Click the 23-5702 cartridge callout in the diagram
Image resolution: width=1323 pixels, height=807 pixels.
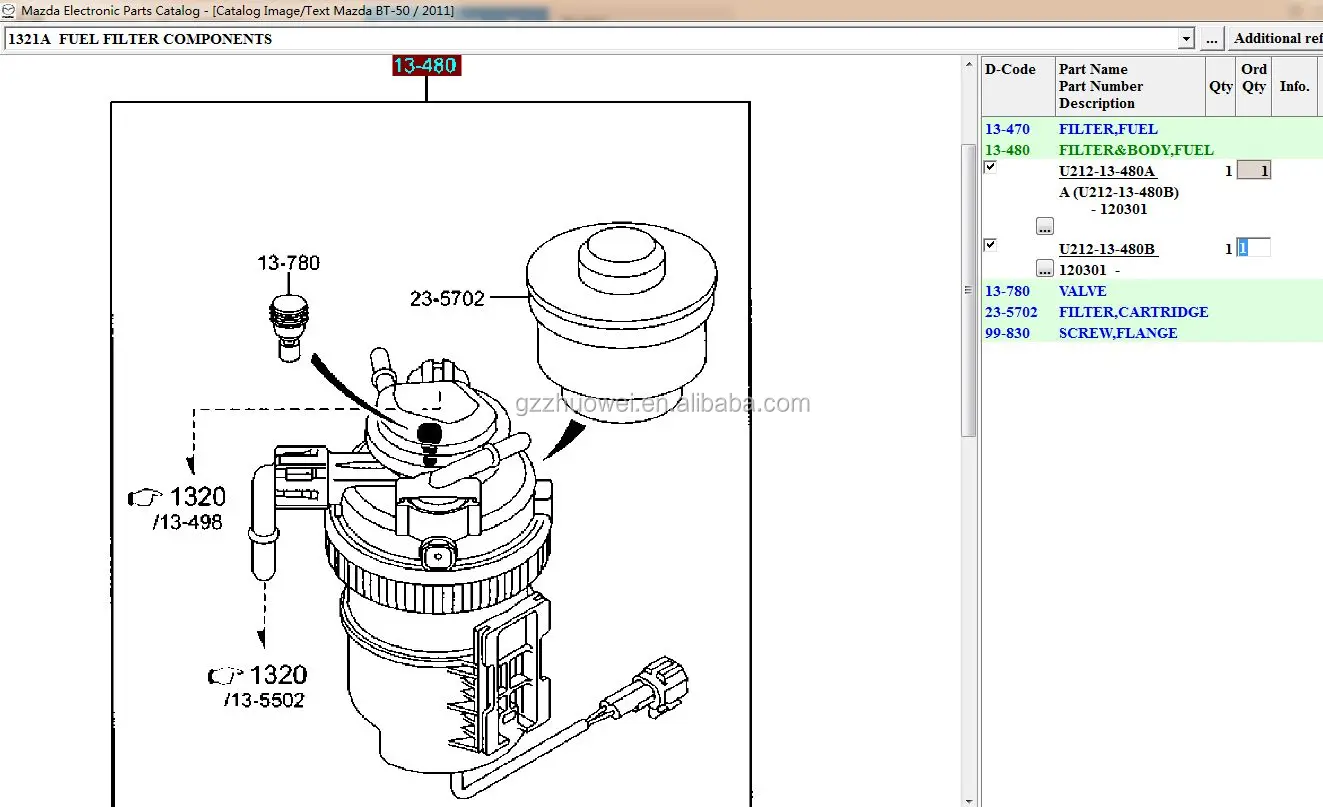(x=446, y=298)
